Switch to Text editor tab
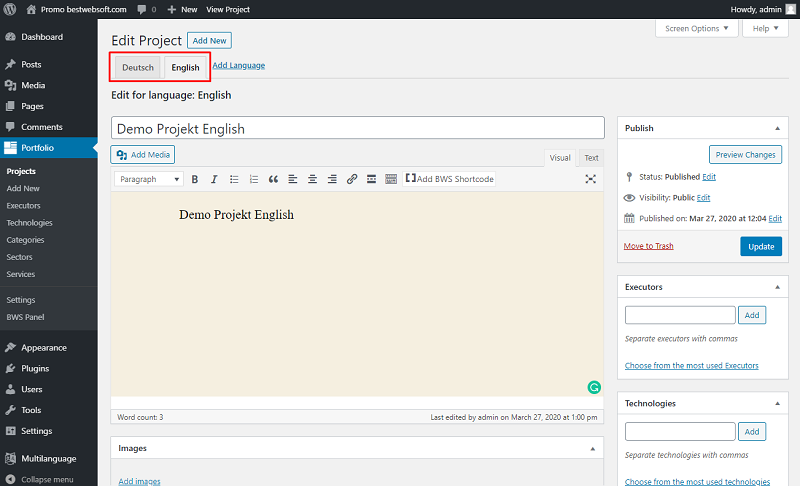 point(591,158)
